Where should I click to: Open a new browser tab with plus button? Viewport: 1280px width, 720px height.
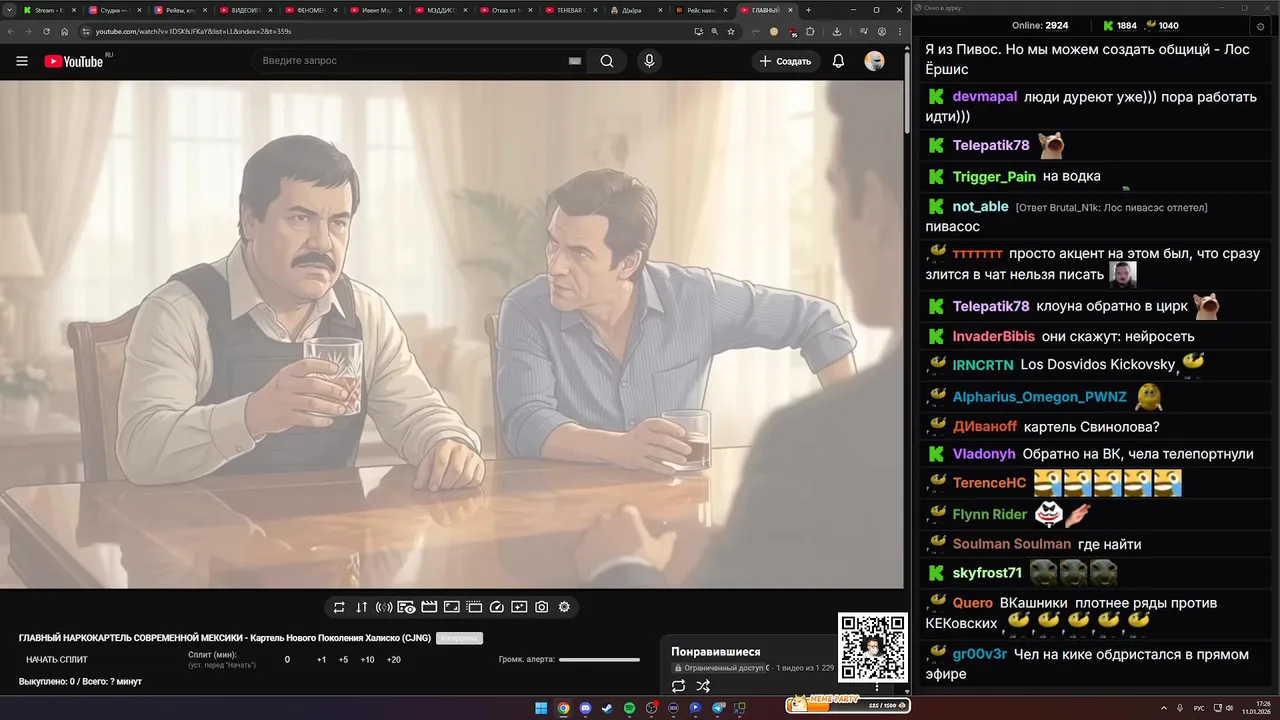(808, 10)
